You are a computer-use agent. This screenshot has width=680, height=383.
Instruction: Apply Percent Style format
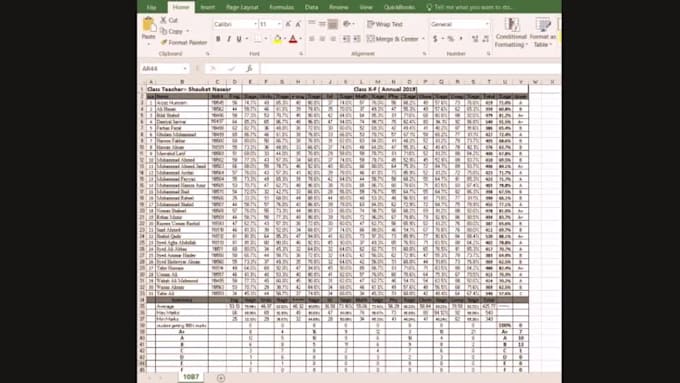451,39
